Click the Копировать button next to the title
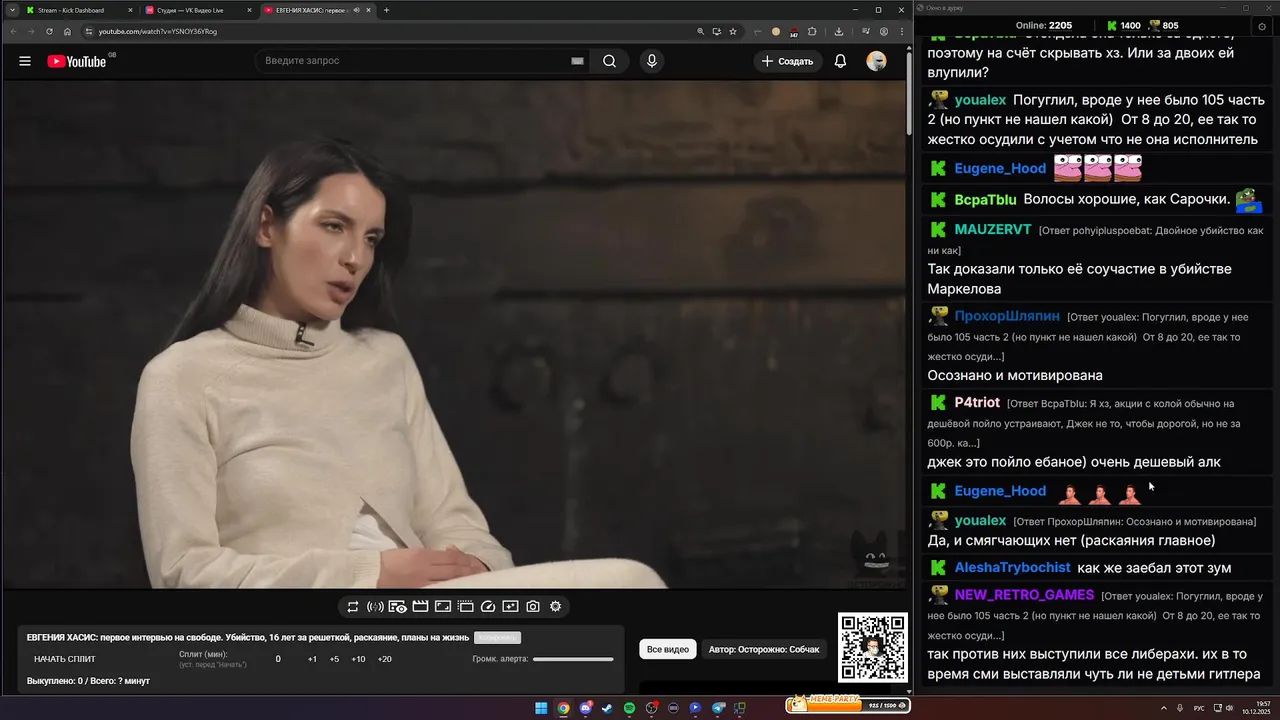The width and height of the screenshot is (1280, 720). pos(497,638)
